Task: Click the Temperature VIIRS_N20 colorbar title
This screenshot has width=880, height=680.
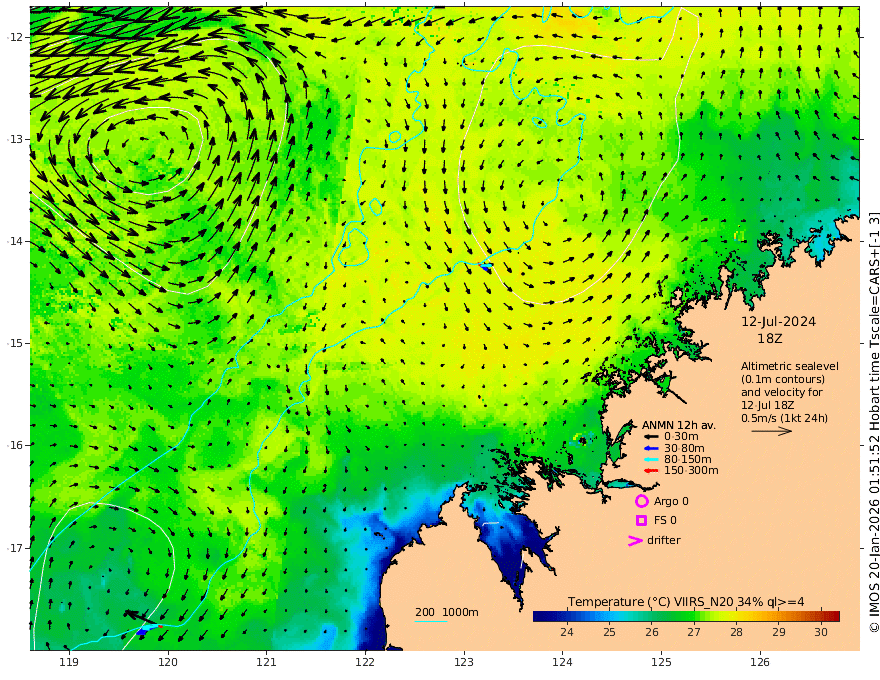Action: [686, 602]
